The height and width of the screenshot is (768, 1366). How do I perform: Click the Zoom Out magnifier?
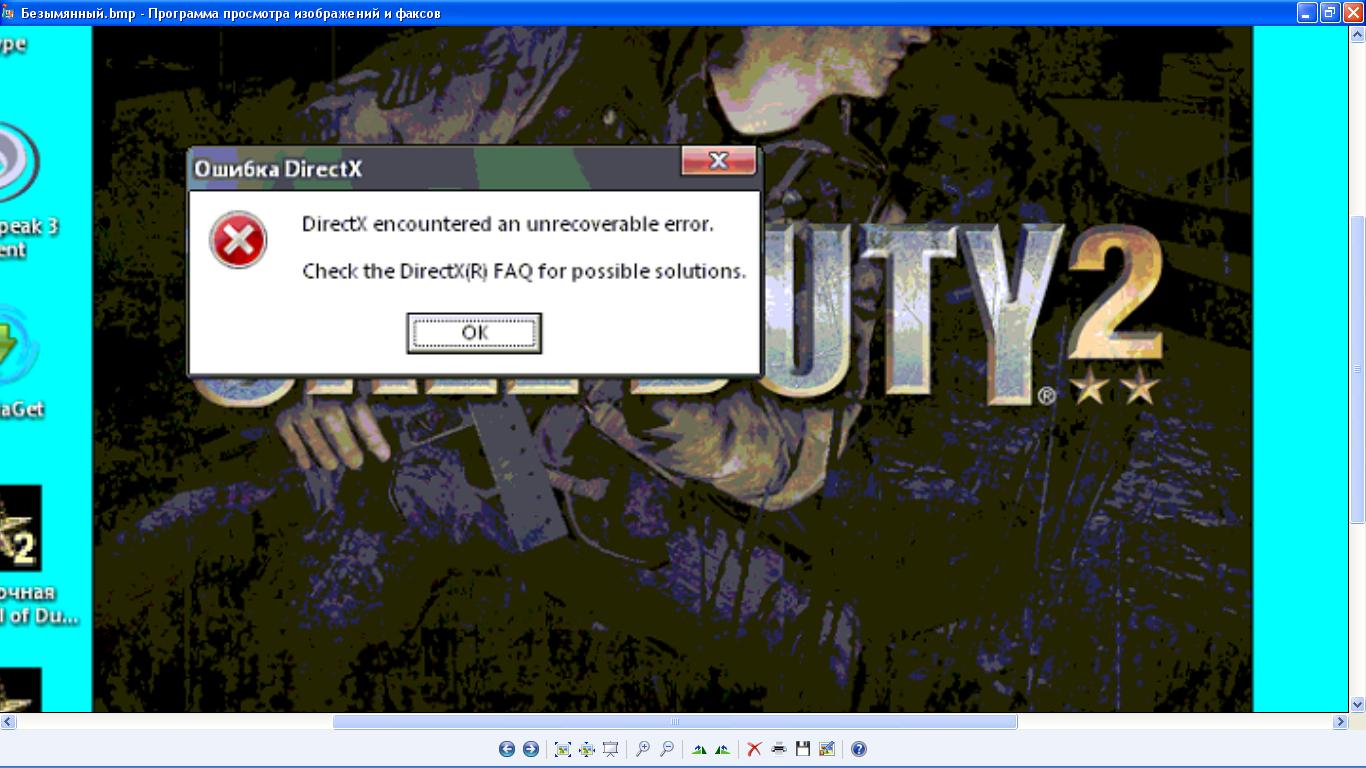(x=667, y=749)
